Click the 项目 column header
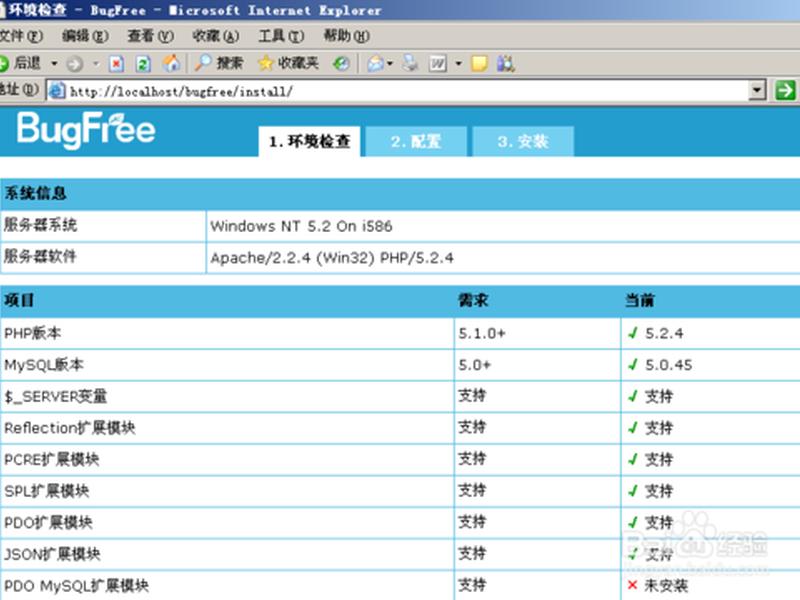 [x=19, y=300]
